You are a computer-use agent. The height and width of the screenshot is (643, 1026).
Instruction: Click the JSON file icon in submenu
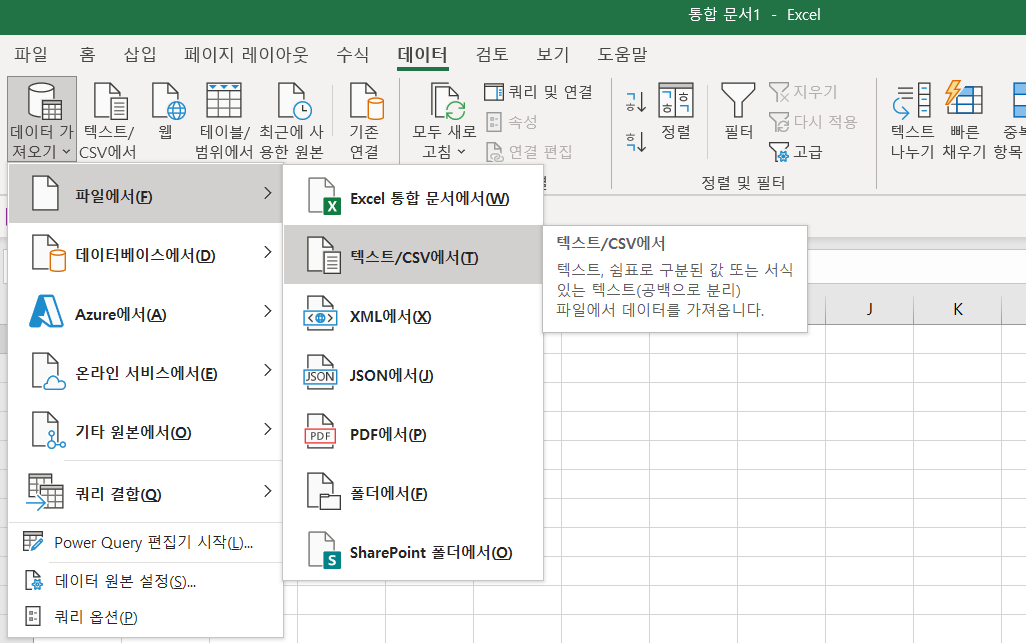click(x=321, y=373)
